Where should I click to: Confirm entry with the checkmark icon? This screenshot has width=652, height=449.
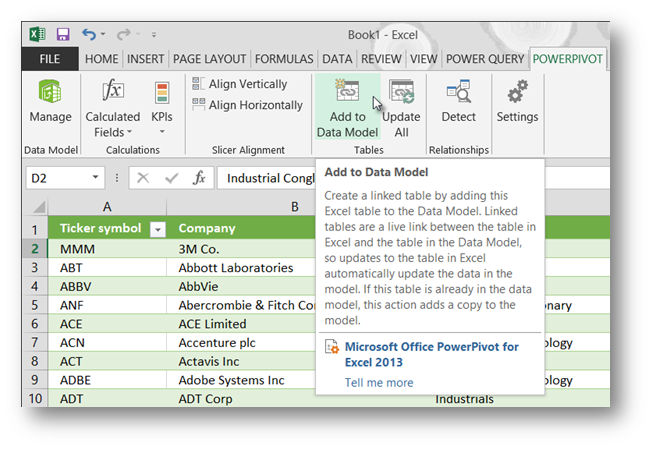[171, 178]
